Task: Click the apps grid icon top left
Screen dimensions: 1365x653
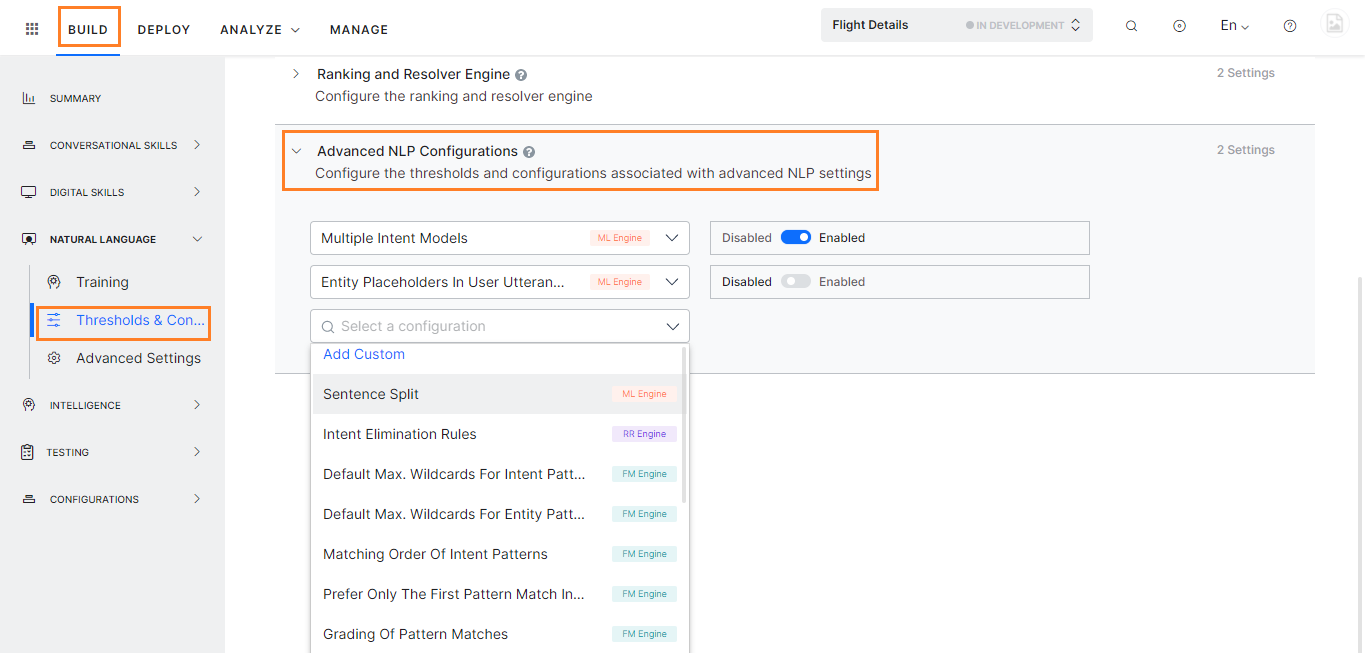Action: point(31,27)
